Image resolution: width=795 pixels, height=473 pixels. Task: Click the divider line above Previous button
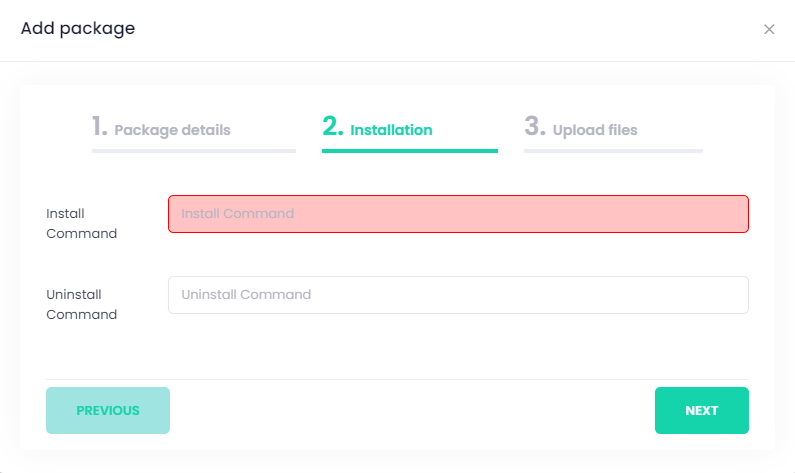click(397, 379)
